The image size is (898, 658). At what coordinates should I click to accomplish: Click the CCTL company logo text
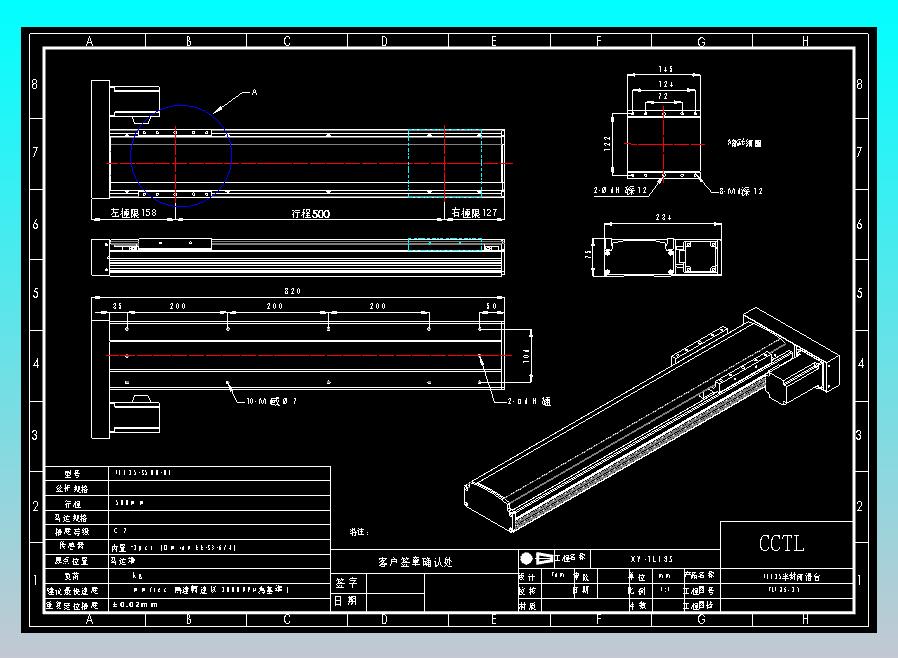pyautogui.click(x=782, y=543)
